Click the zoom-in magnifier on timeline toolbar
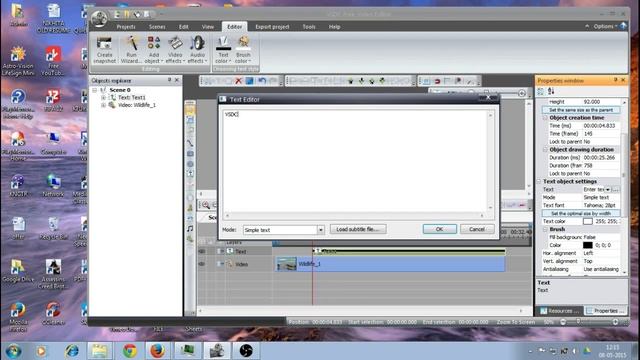Screen dimensions: 640x360 pyautogui.click(x=206, y=205)
